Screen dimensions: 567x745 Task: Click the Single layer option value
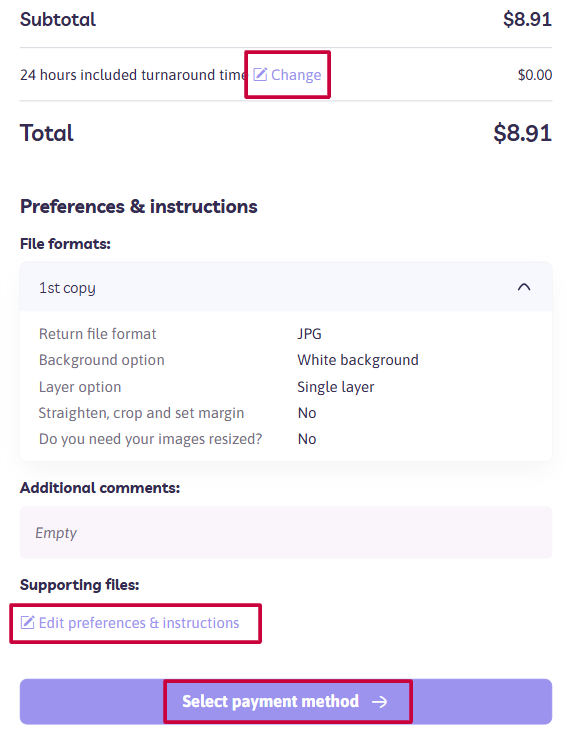point(336,387)
